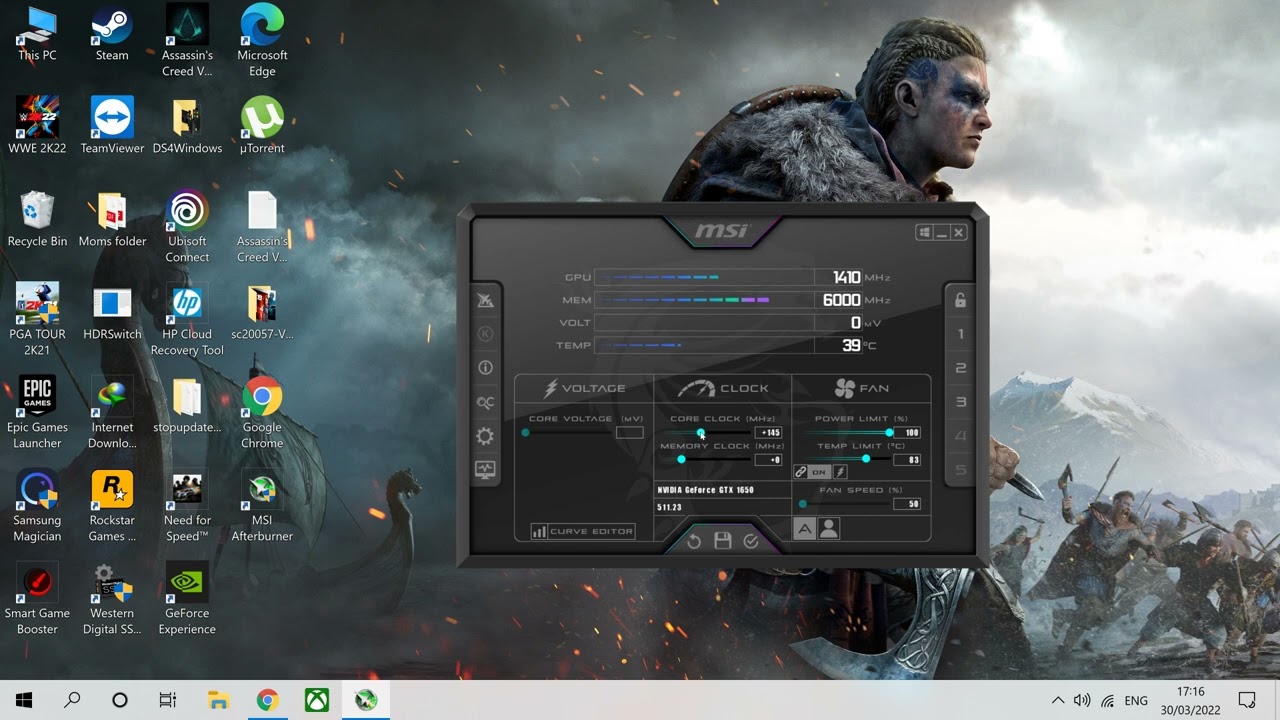
Task: Click the VOLTAGE panel header
Action: pos(584,388)
